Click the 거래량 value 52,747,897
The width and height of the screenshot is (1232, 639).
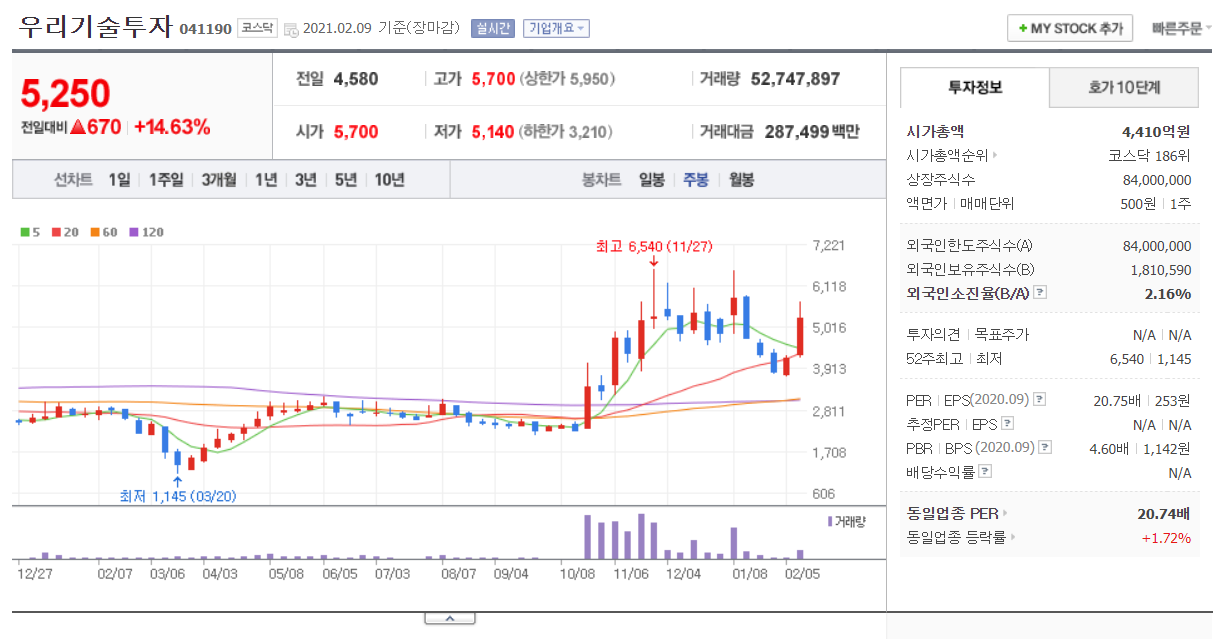(x=795, y=78)
